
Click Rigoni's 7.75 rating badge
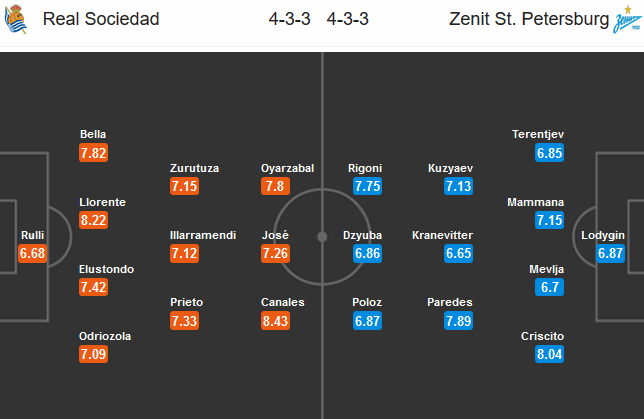pyautogui.click(x=366, y=186)
